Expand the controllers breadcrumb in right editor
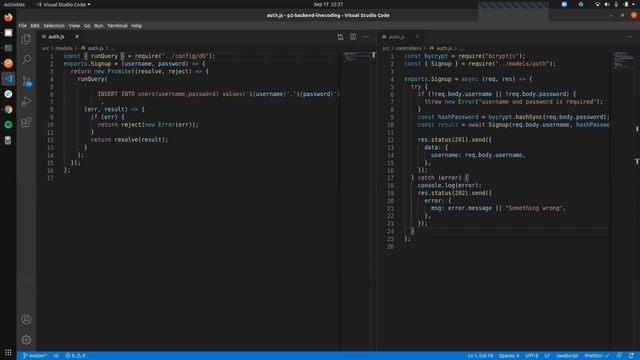This screenshot has height=360, width=640. 408,48
